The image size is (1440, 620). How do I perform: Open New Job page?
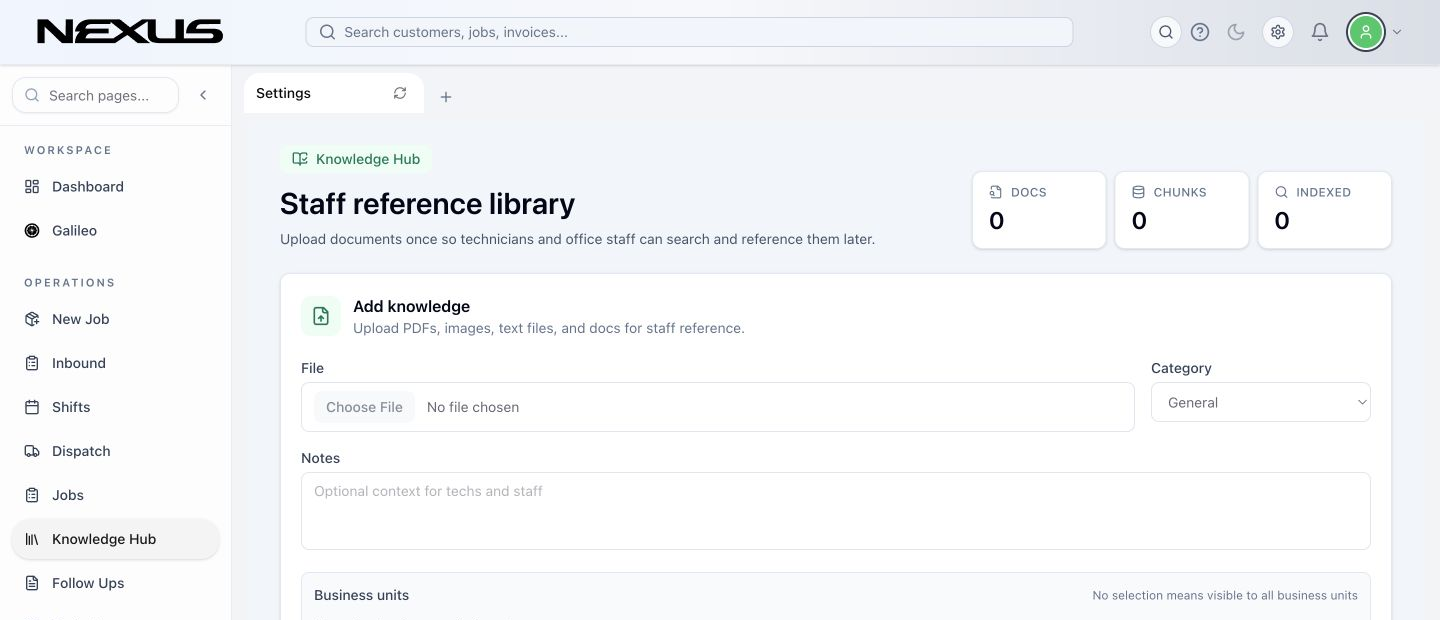(115, 319)
